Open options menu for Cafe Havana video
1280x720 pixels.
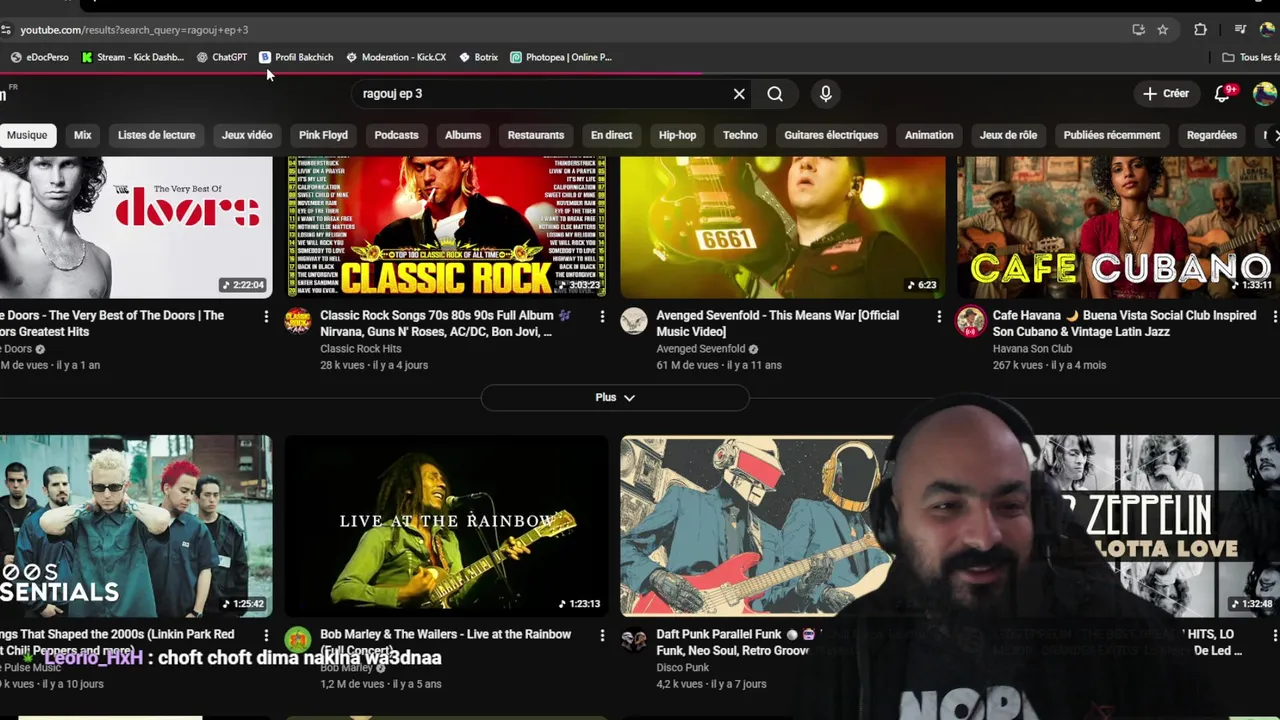(1274, 316)
